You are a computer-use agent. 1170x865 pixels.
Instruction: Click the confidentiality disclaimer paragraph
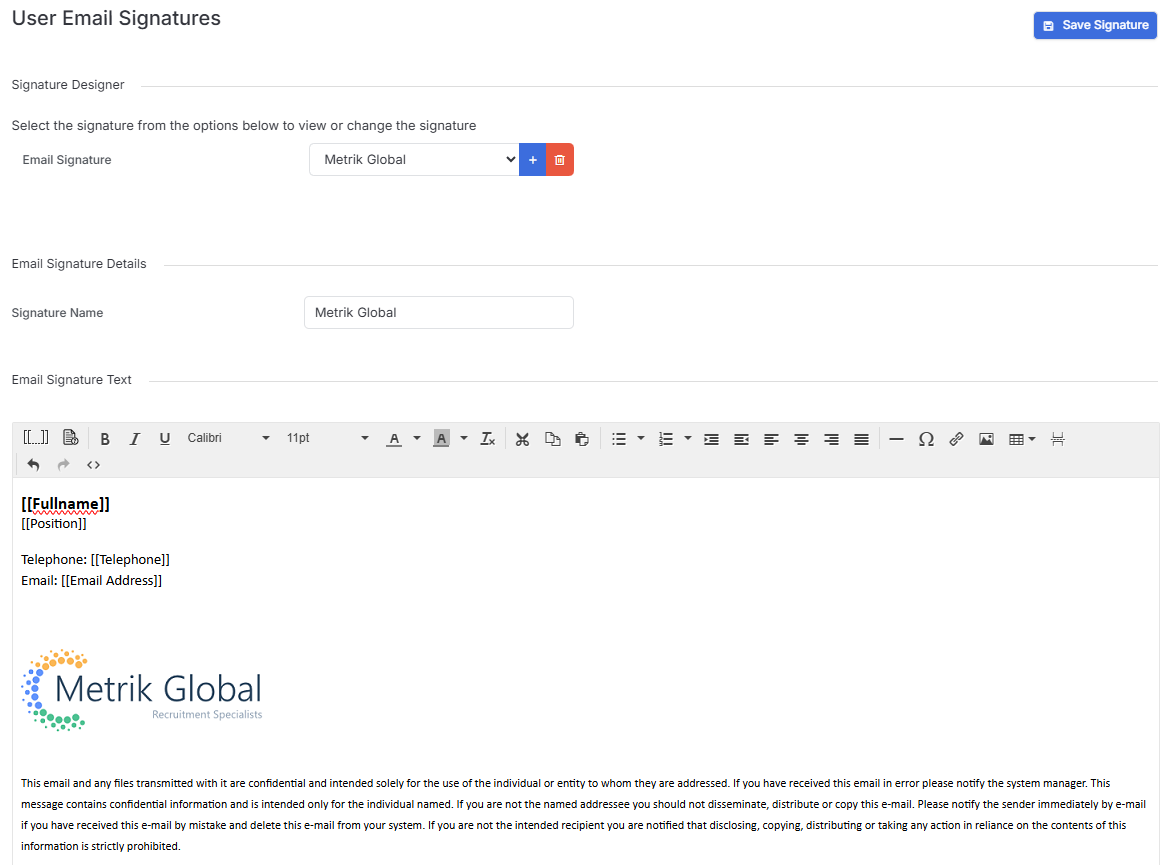click(x=584, y=814)
